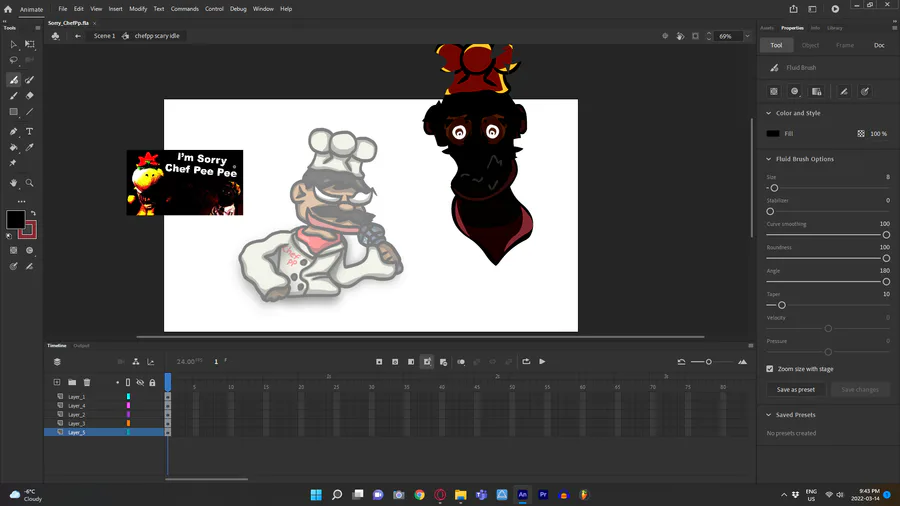
Task: Open the Edit Toolbar three-dots menu
Action: (x=21, y=201)
